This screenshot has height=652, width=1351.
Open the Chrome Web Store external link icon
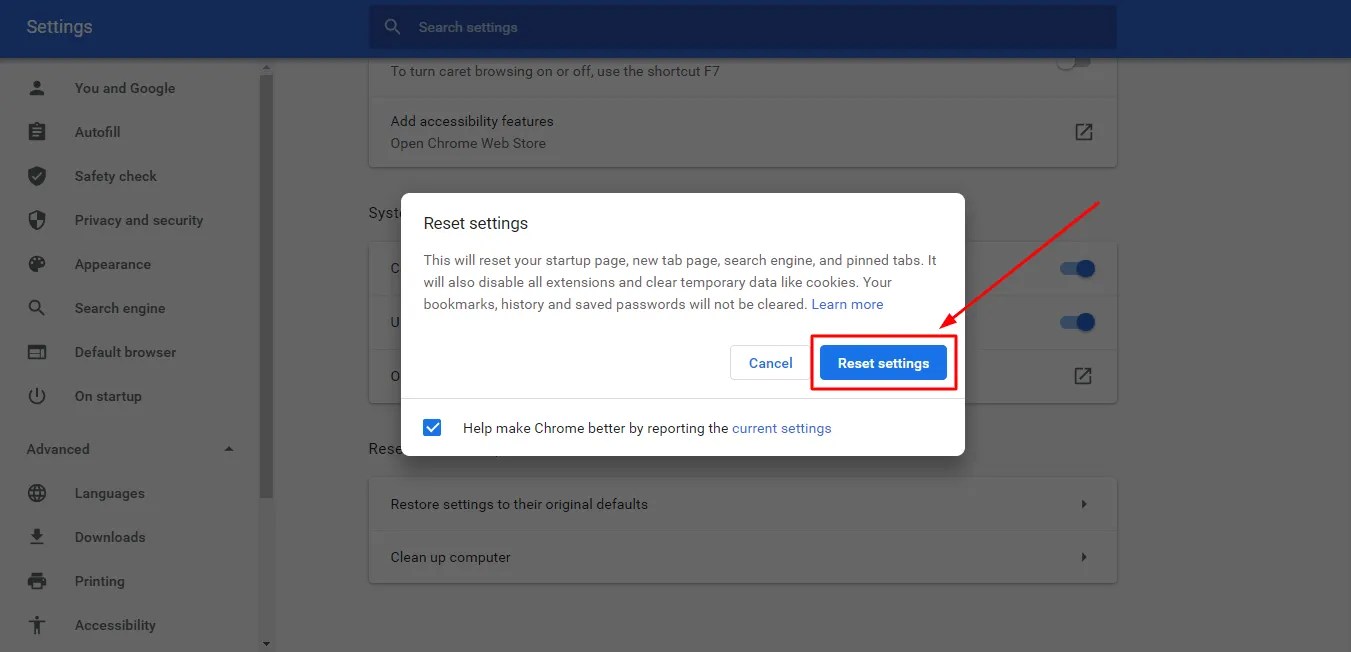(1083, 131)
